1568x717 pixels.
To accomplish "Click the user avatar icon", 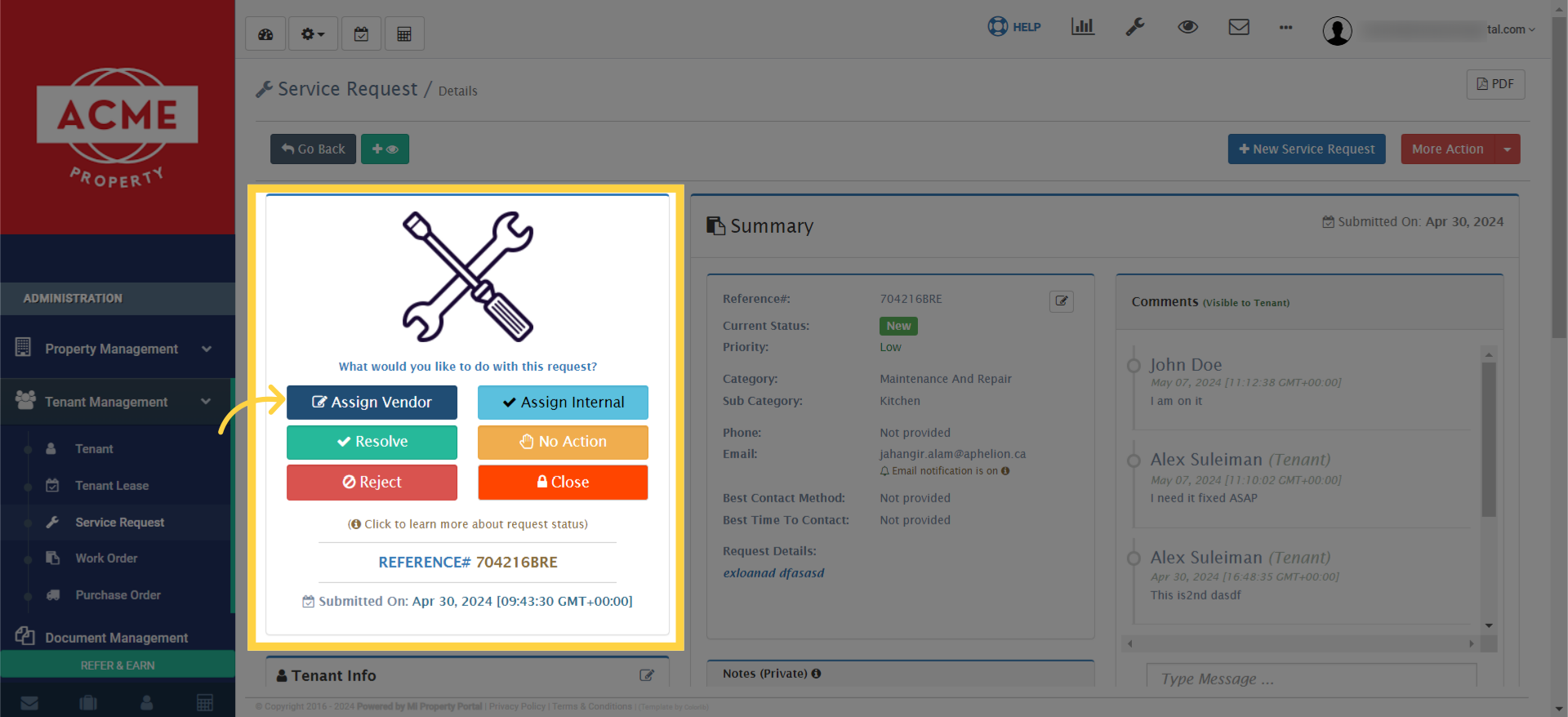I will point(1338,31).
